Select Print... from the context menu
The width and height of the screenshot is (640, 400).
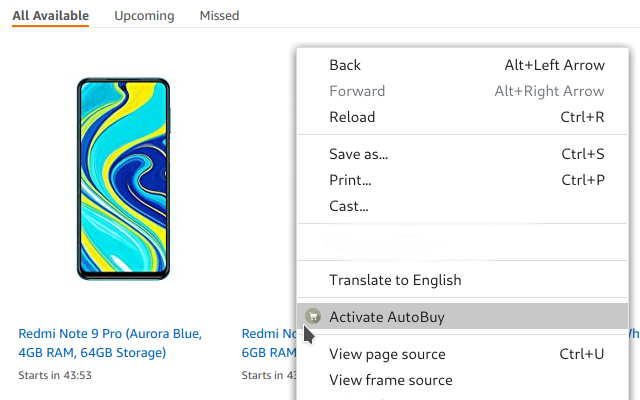350,180
